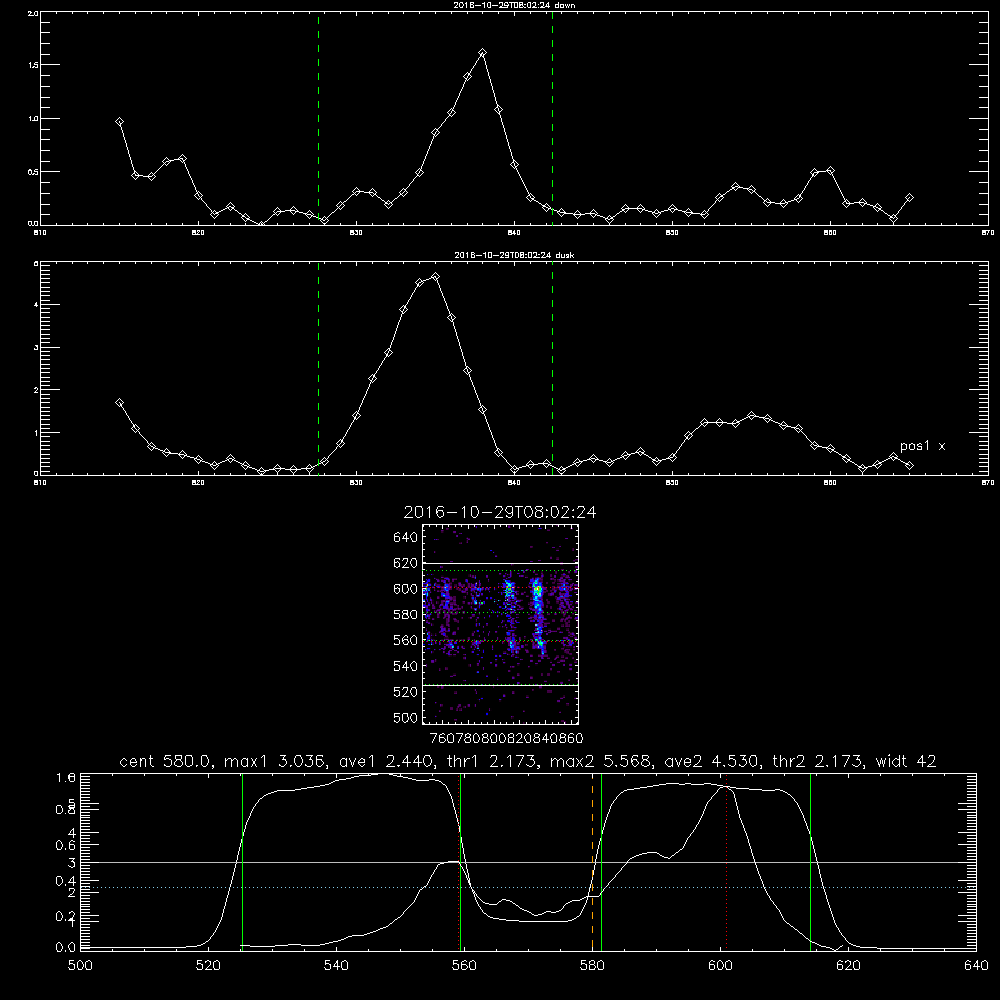Click the 'pos1 x' label
This screenshot has height=1000, width=1000.
[x=922, y=446]
